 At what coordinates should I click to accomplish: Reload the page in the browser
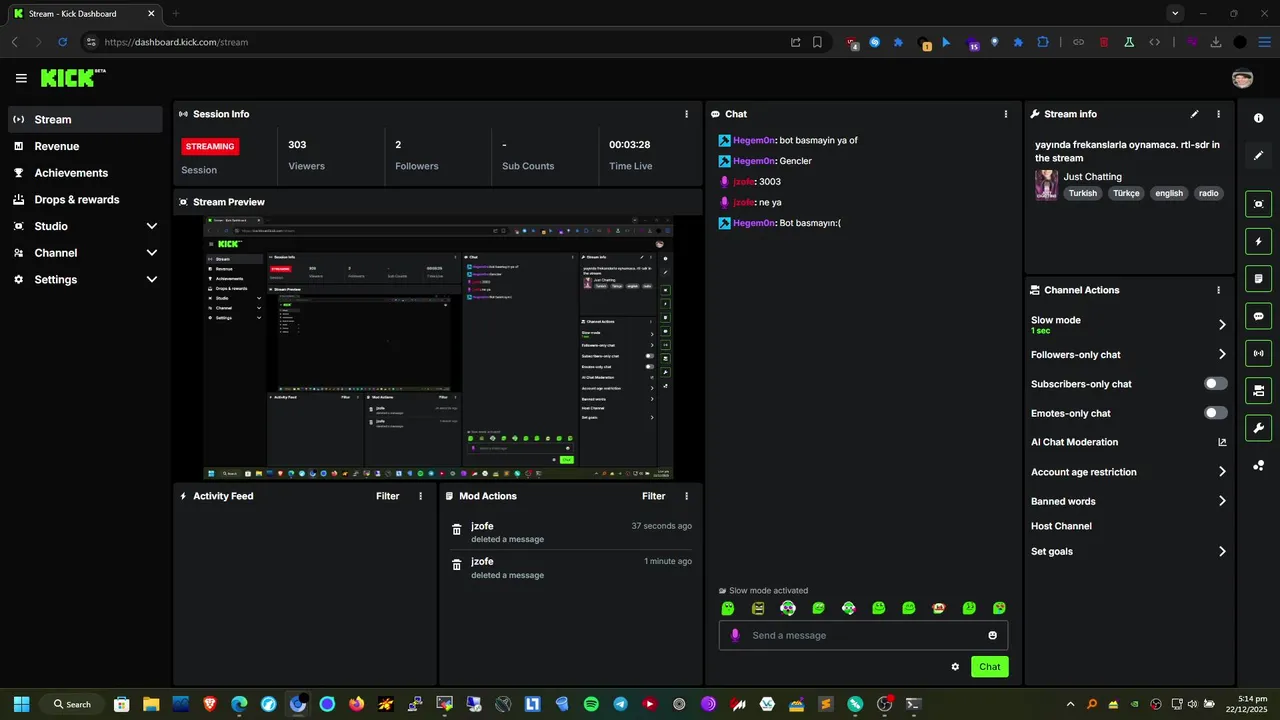point(62,42)
